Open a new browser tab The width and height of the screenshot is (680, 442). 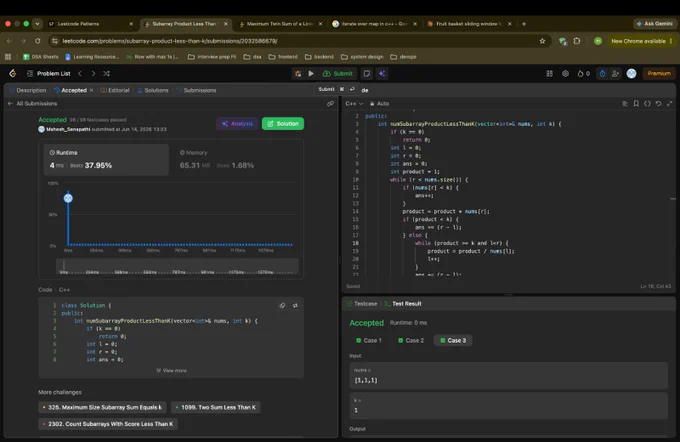coord(524,24)
